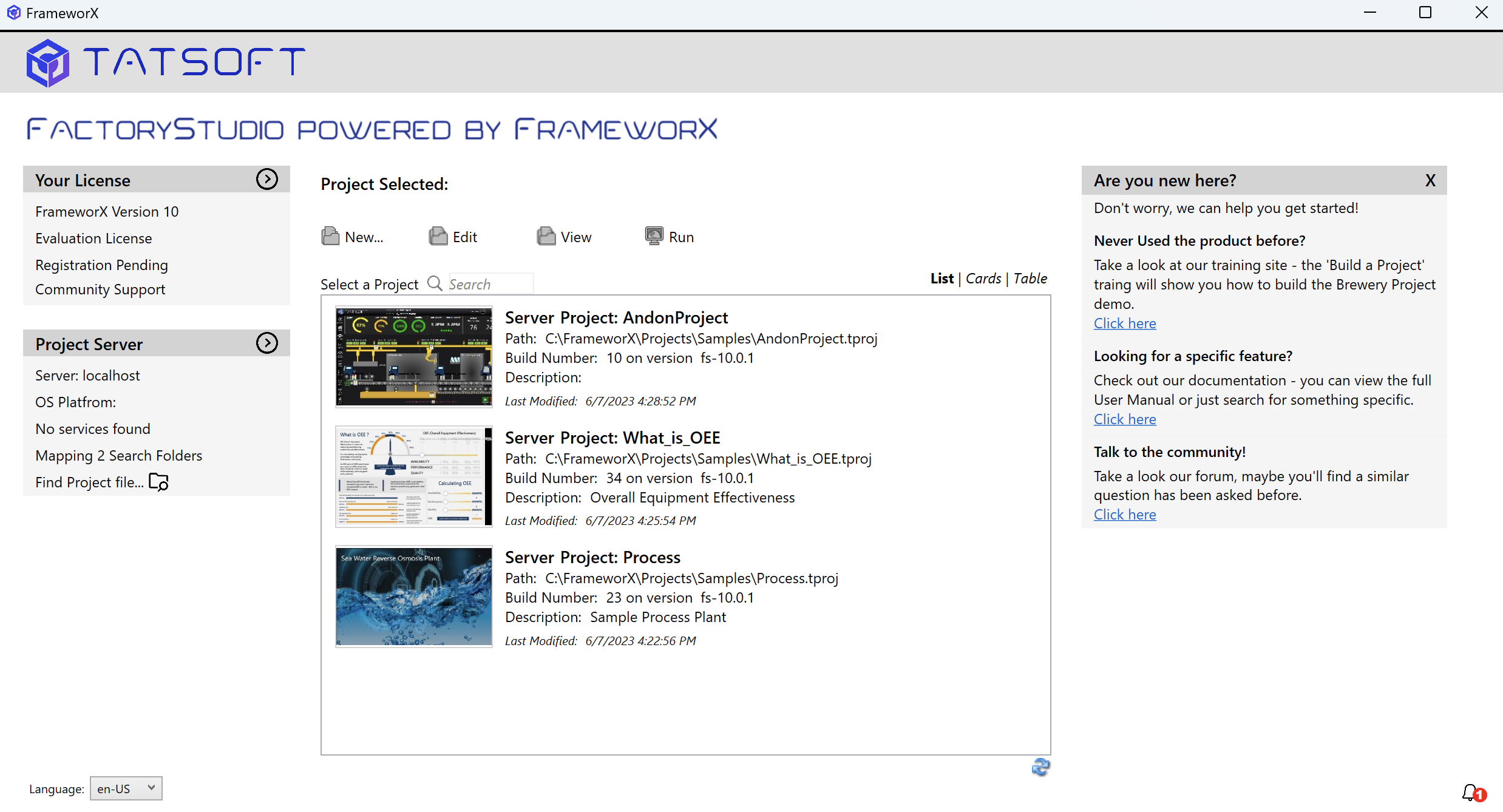This screenshot has width=1503, height=812.
Task: Click the Run project icon
Action: pos(654,236)
